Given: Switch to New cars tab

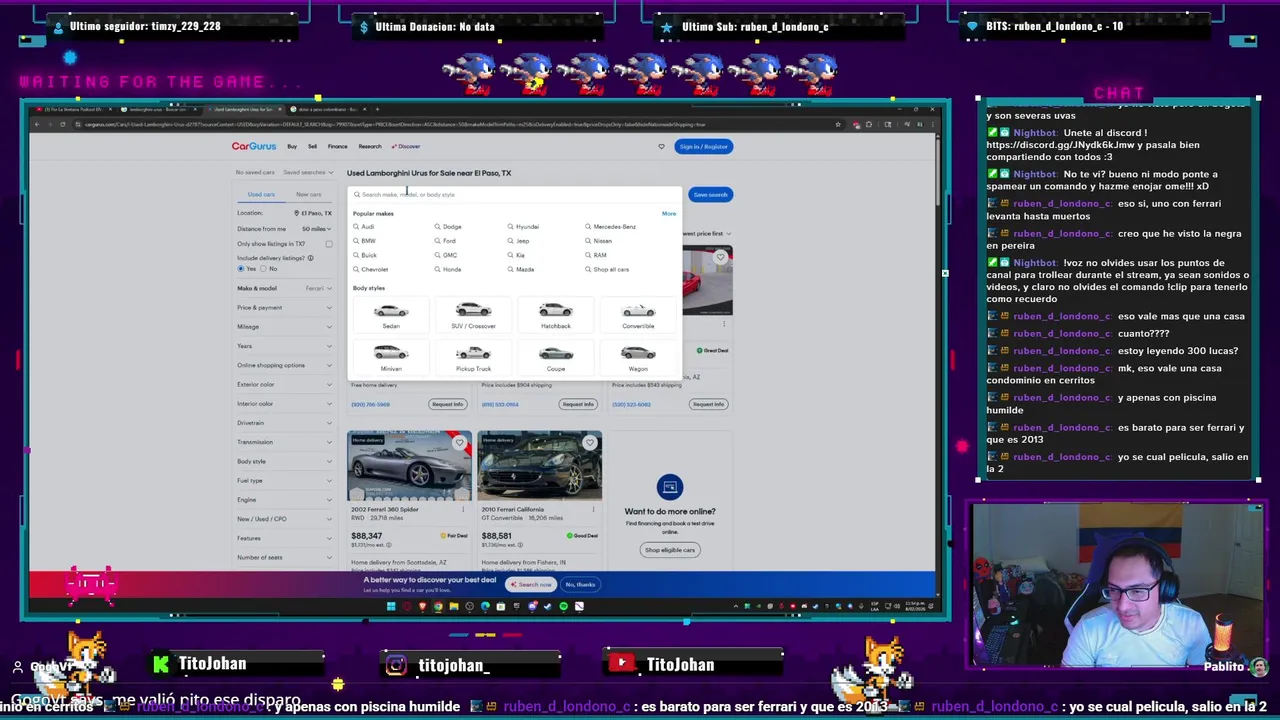Looking at the screenshot, I should [x=309, y=195].
